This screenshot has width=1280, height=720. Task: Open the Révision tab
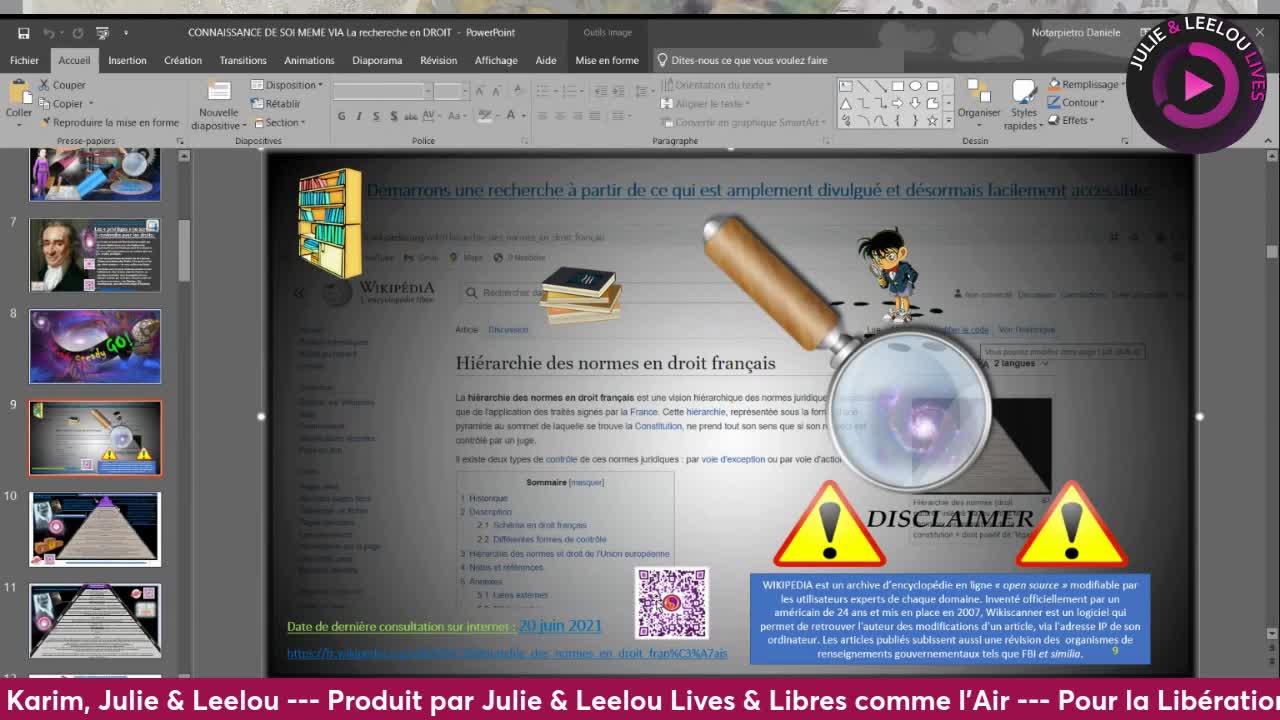click(x=438, y=60)
